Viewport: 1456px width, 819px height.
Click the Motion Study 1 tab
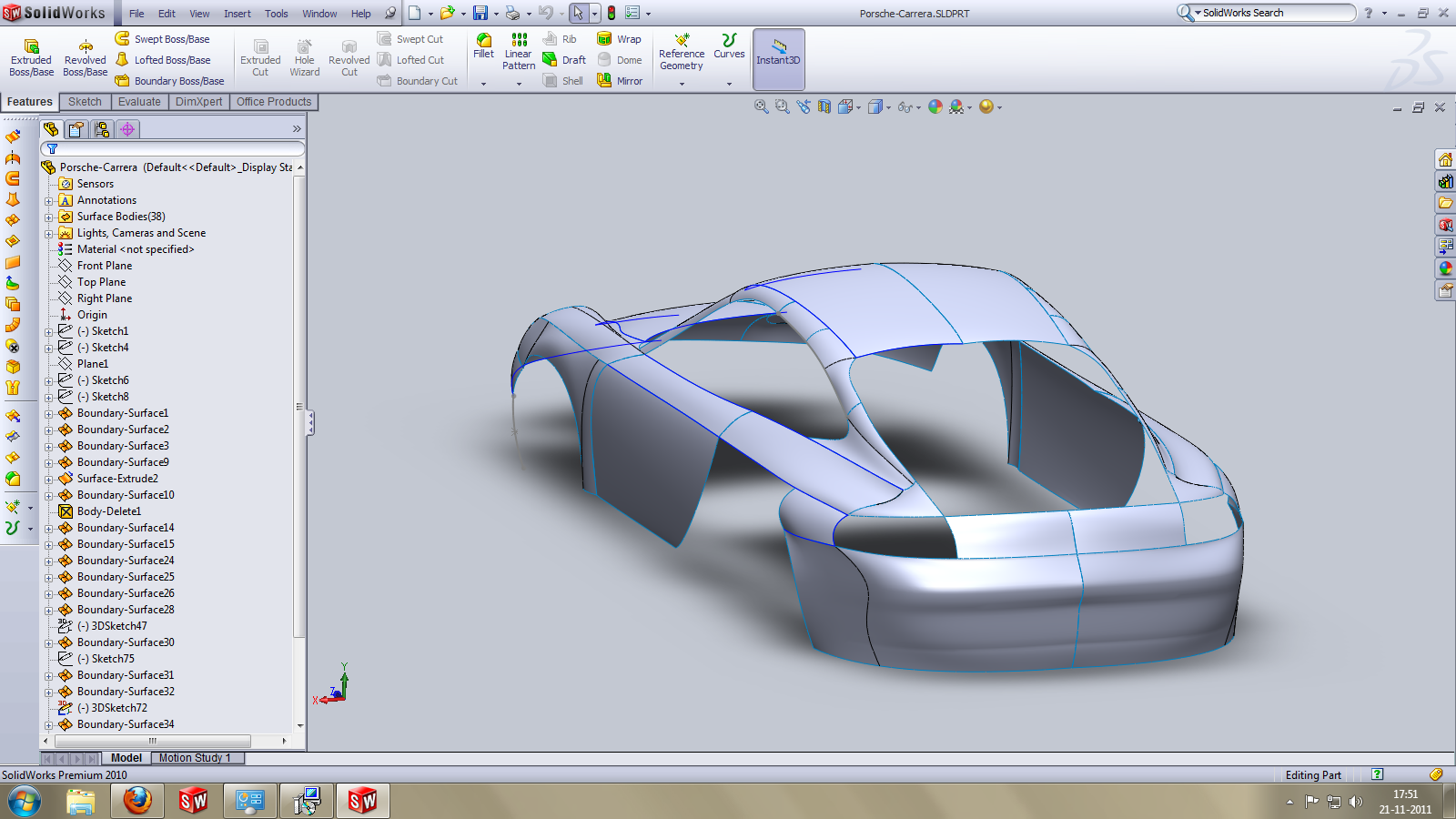coord(195,758)
